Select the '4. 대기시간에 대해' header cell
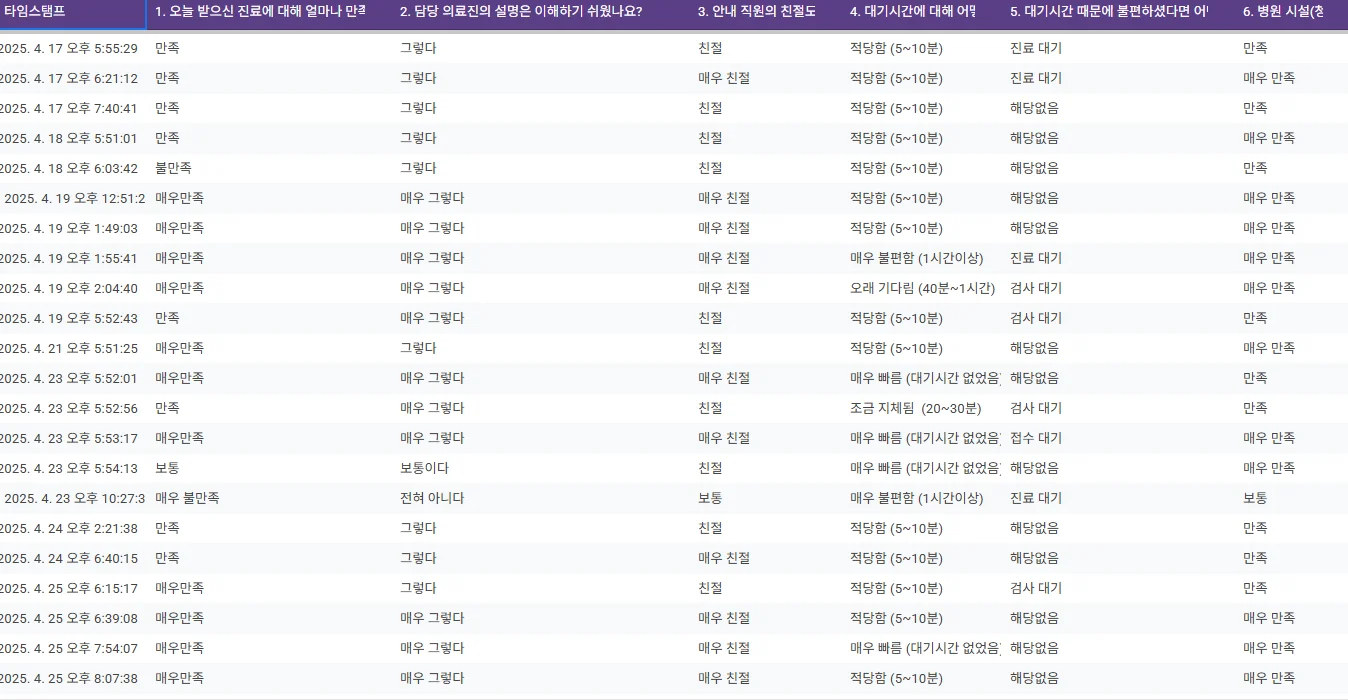Screen dimensions: 1348x700 pyautogui.click(x=912, y=13)
